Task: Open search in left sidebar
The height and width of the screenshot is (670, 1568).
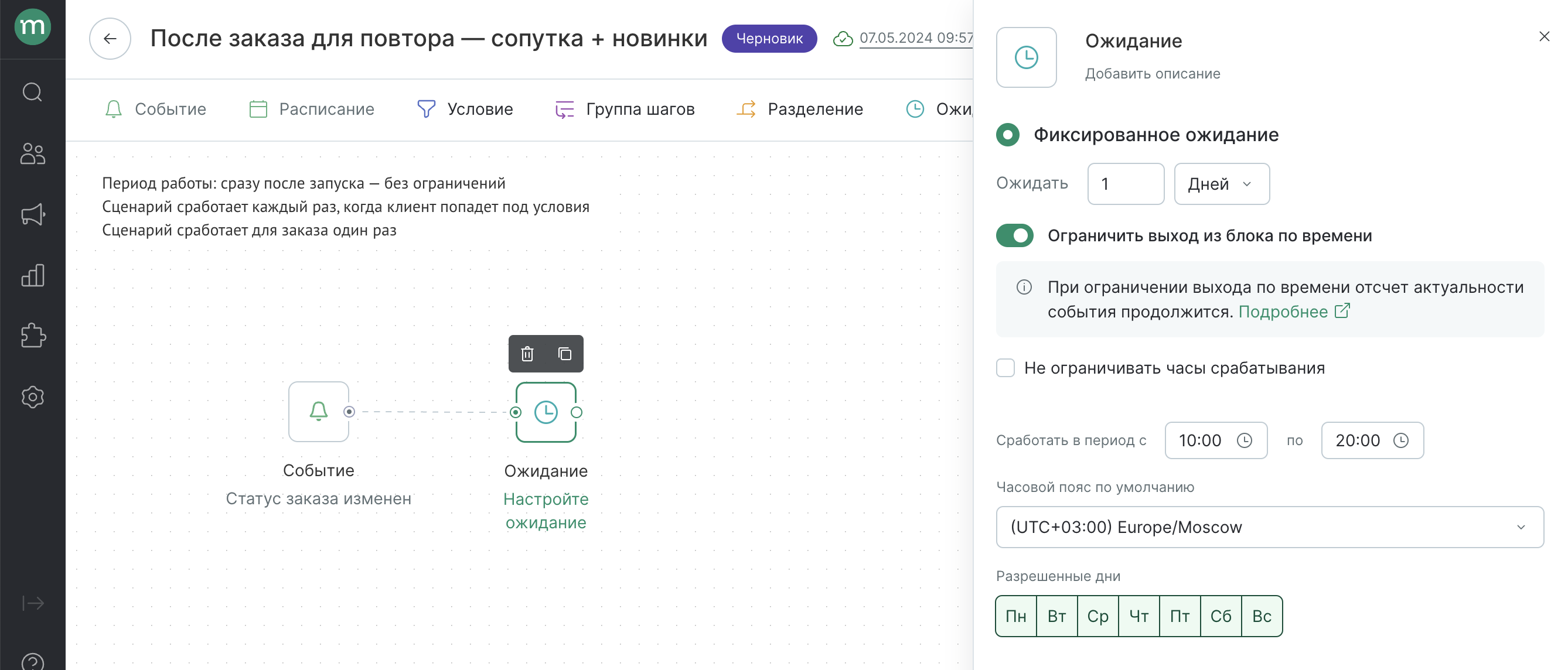Action: point(32,93)
